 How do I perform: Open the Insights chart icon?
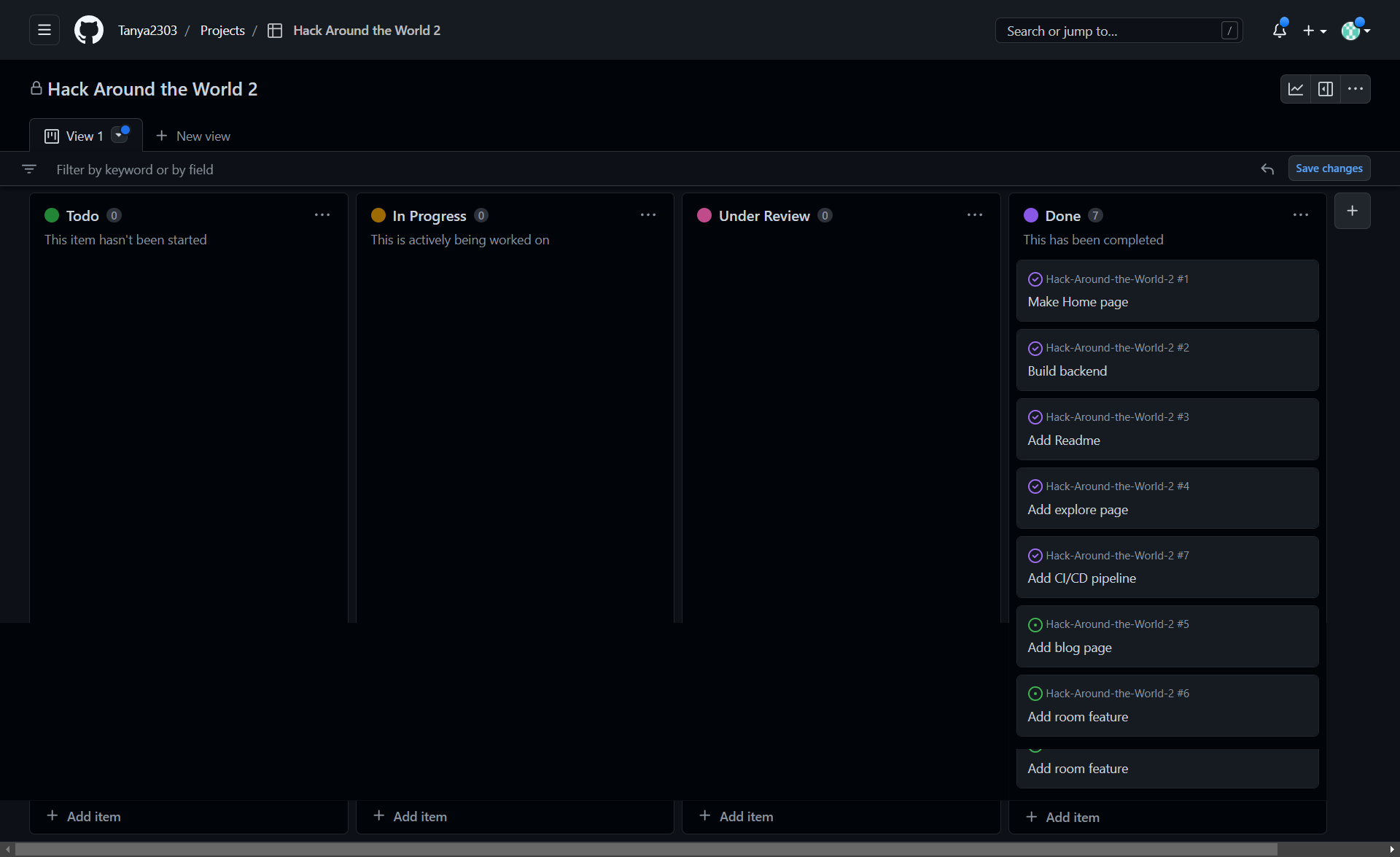[x=1296, y=89]
